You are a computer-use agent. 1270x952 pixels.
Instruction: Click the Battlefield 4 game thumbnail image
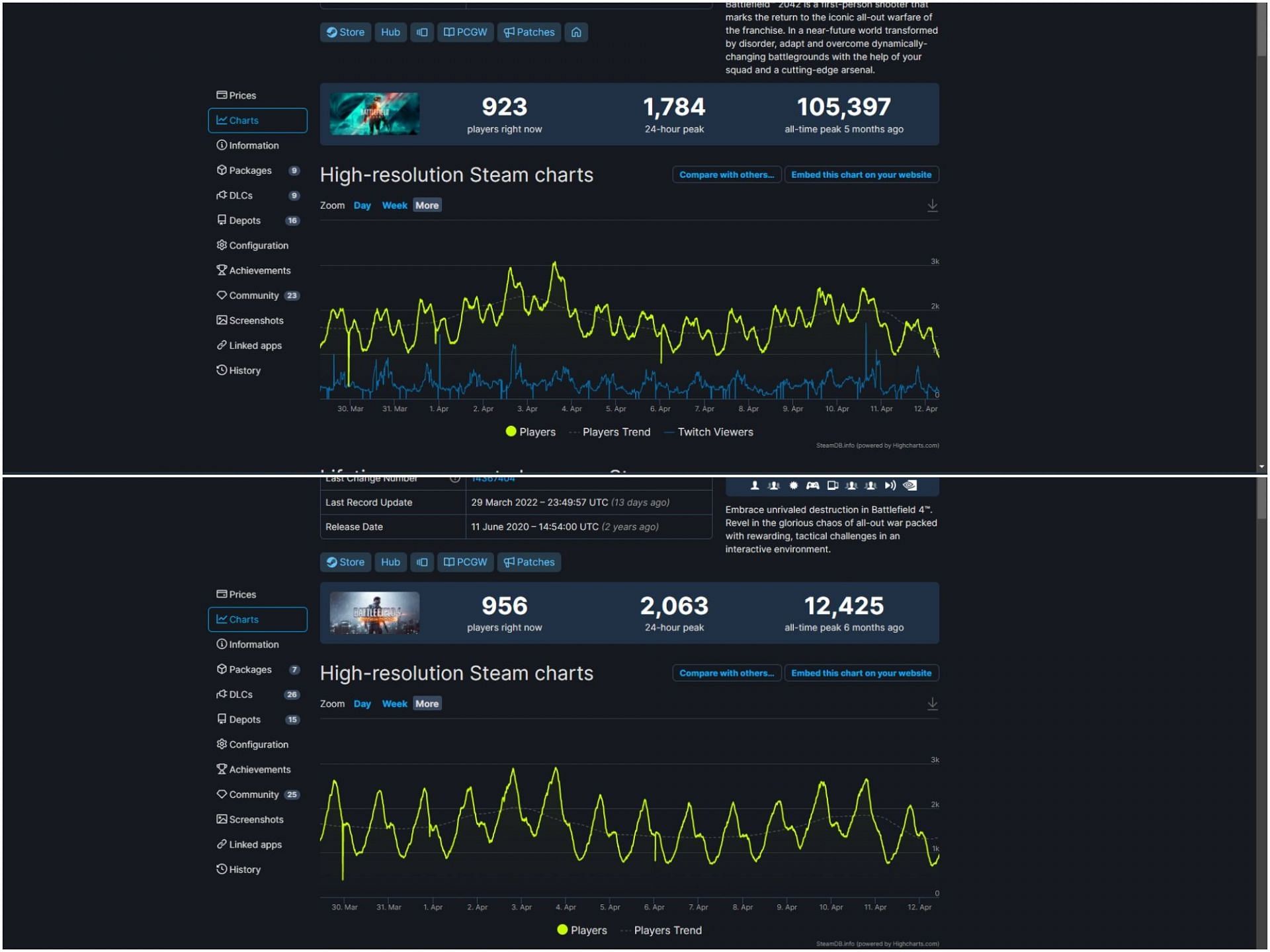pos(375,611)
